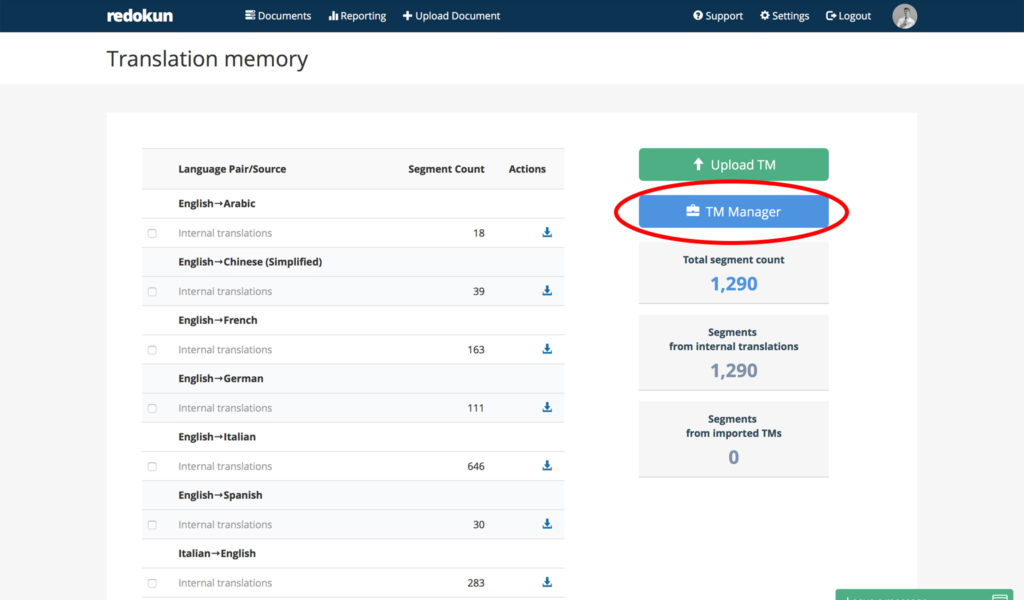The height and width of the screenshot is (600, 1024).
Task: Select the English→Arabic internal translations checkbox
Action: tap(152, 233)
